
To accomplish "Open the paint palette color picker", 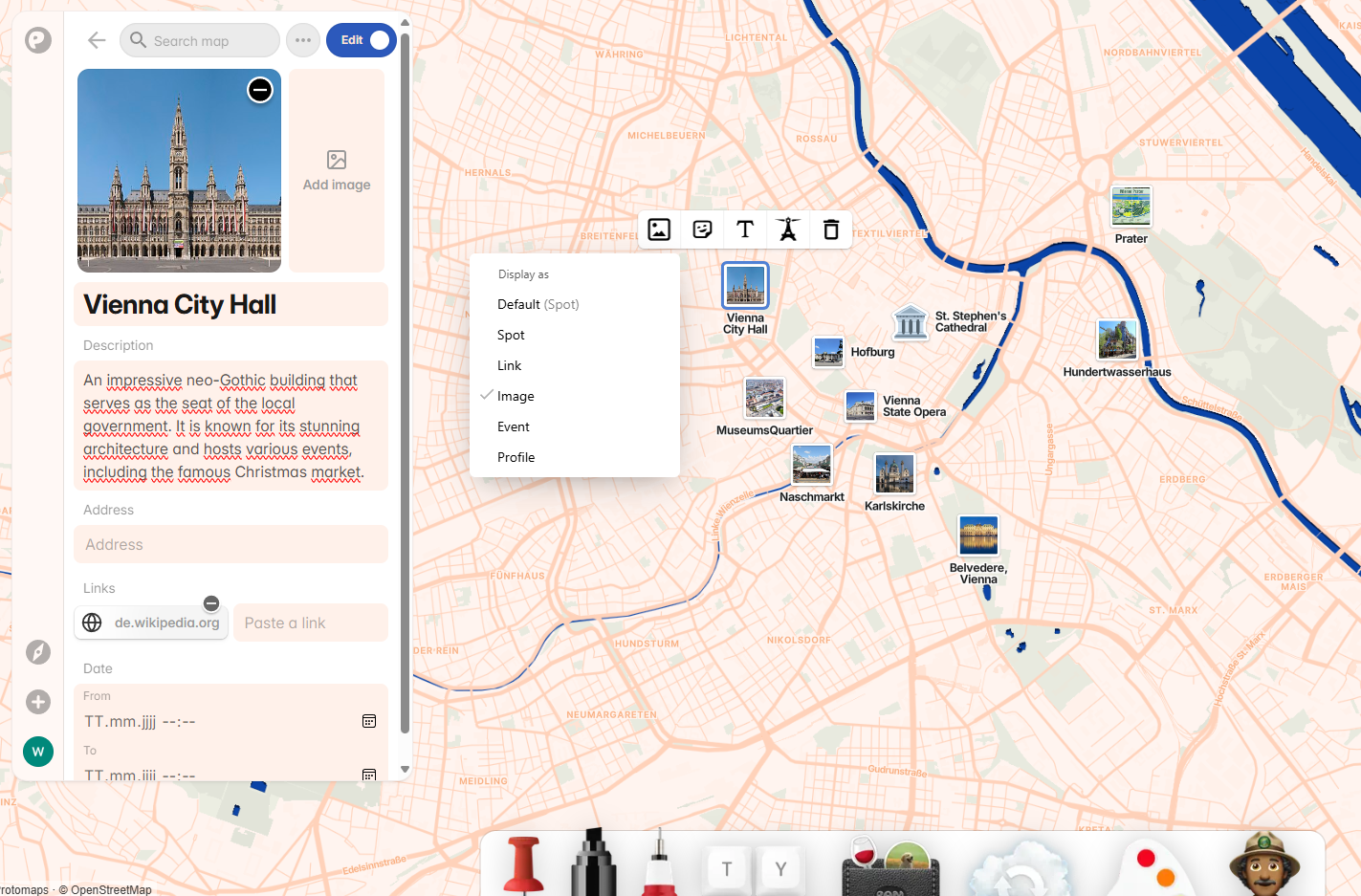I will tap(1152, 866).
